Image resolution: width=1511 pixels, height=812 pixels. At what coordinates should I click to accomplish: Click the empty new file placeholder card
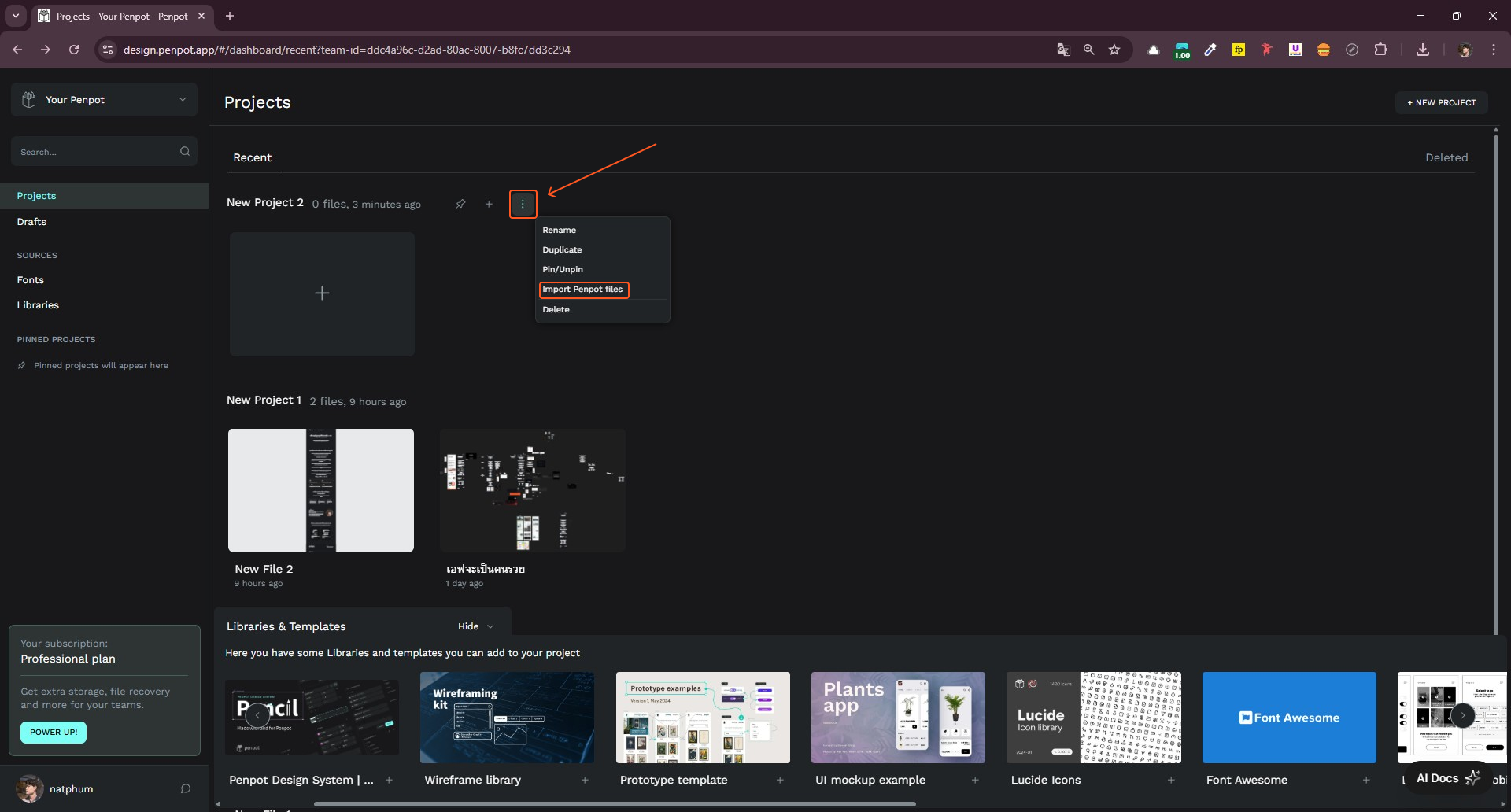point(322,293)
